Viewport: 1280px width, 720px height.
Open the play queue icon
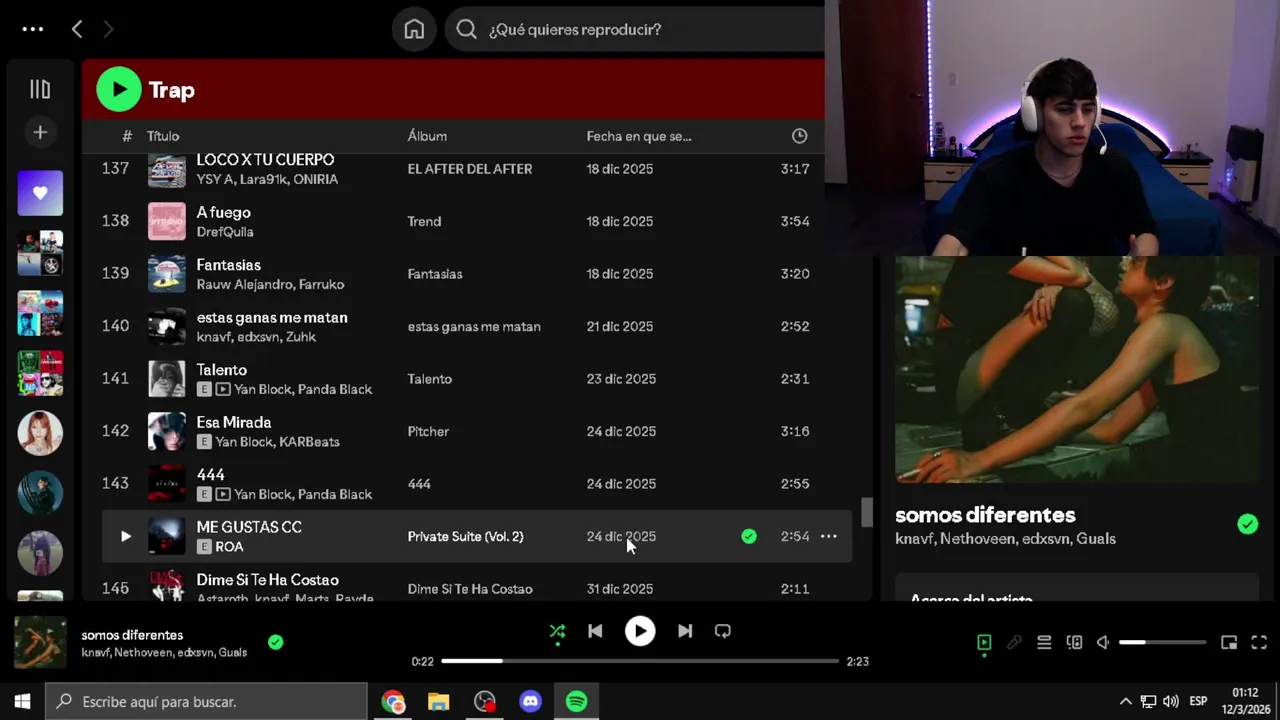1044,642
